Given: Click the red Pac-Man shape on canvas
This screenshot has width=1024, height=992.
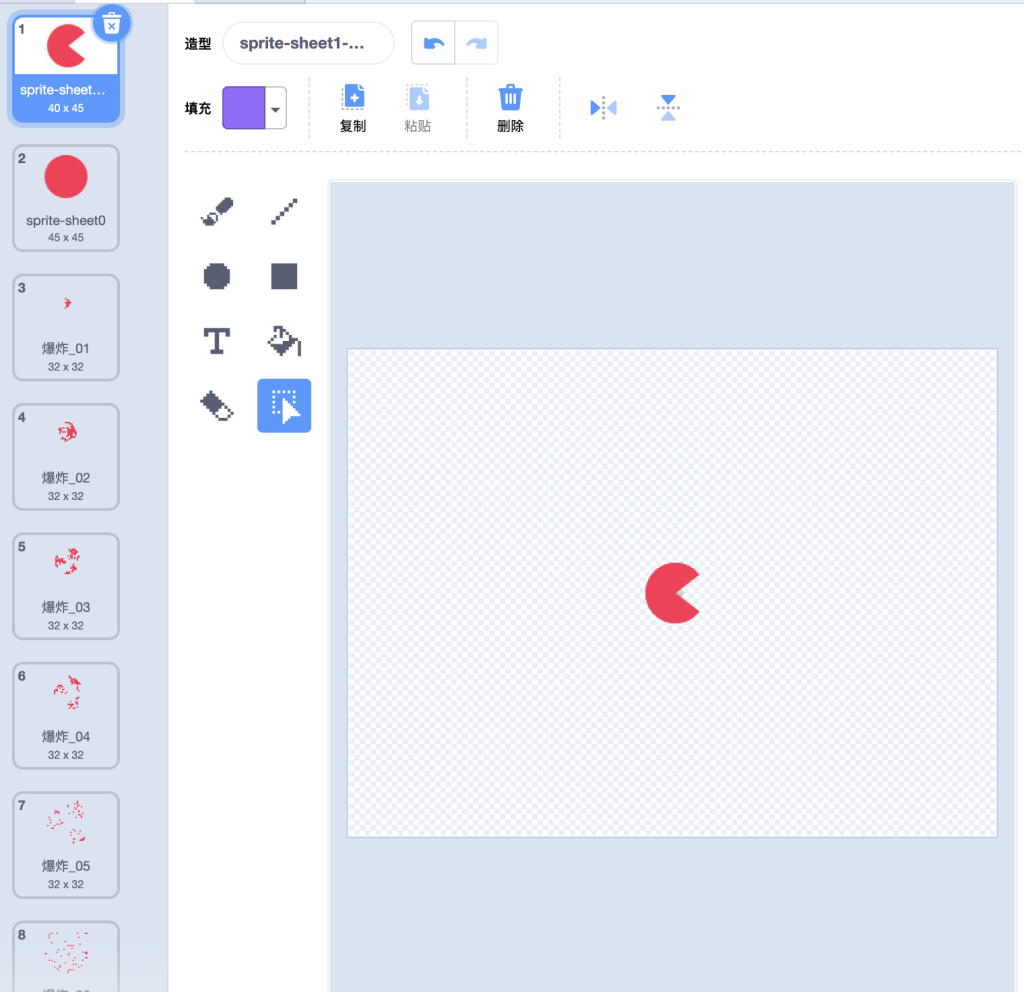Looking at the screenshot, I should point(666,593).
